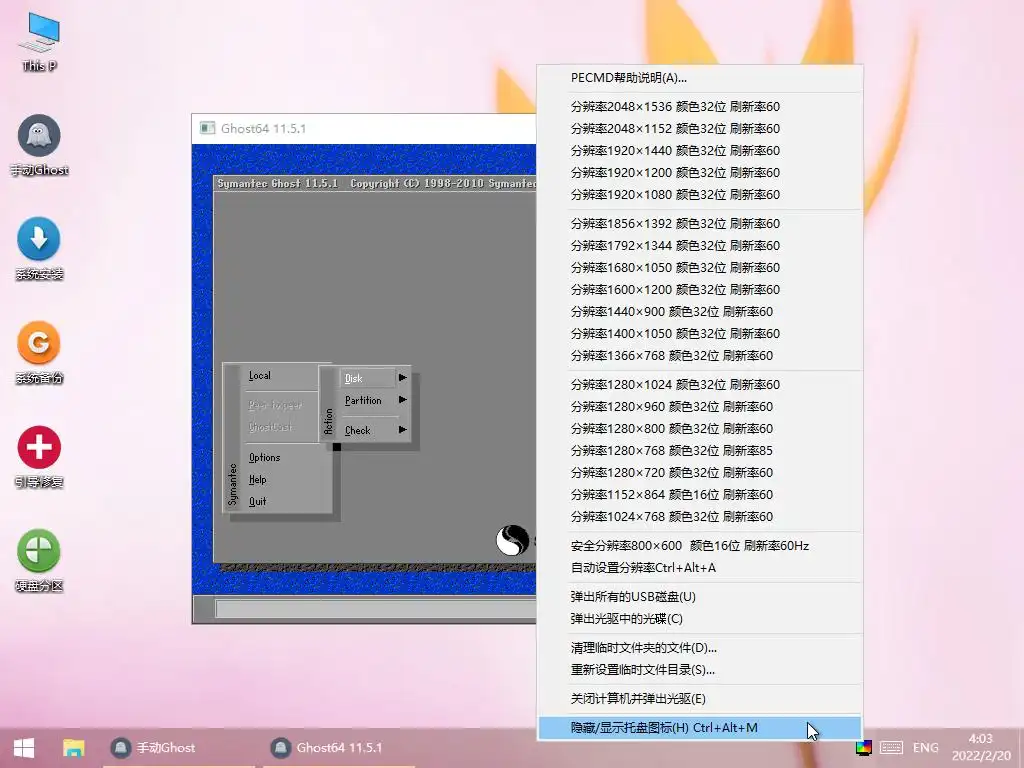Choose 分辨率1440×900 menu item
The width and height of the screenshot is (1024, 768).
[x=699, y=312]
